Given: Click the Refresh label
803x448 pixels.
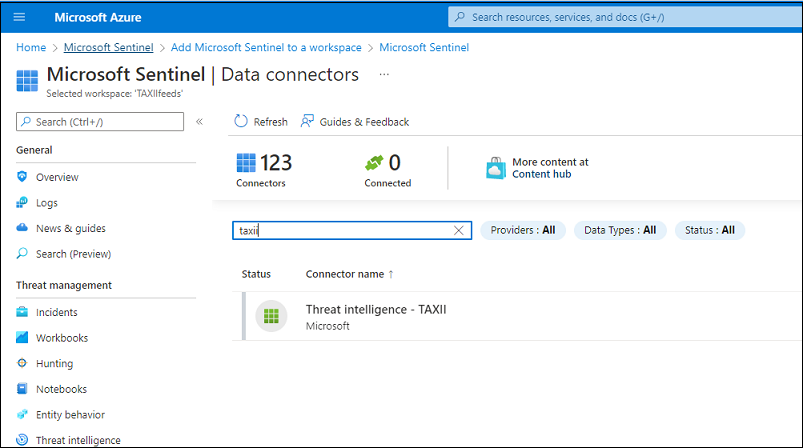Looking at the screenshot, I should tap(270, 122).
